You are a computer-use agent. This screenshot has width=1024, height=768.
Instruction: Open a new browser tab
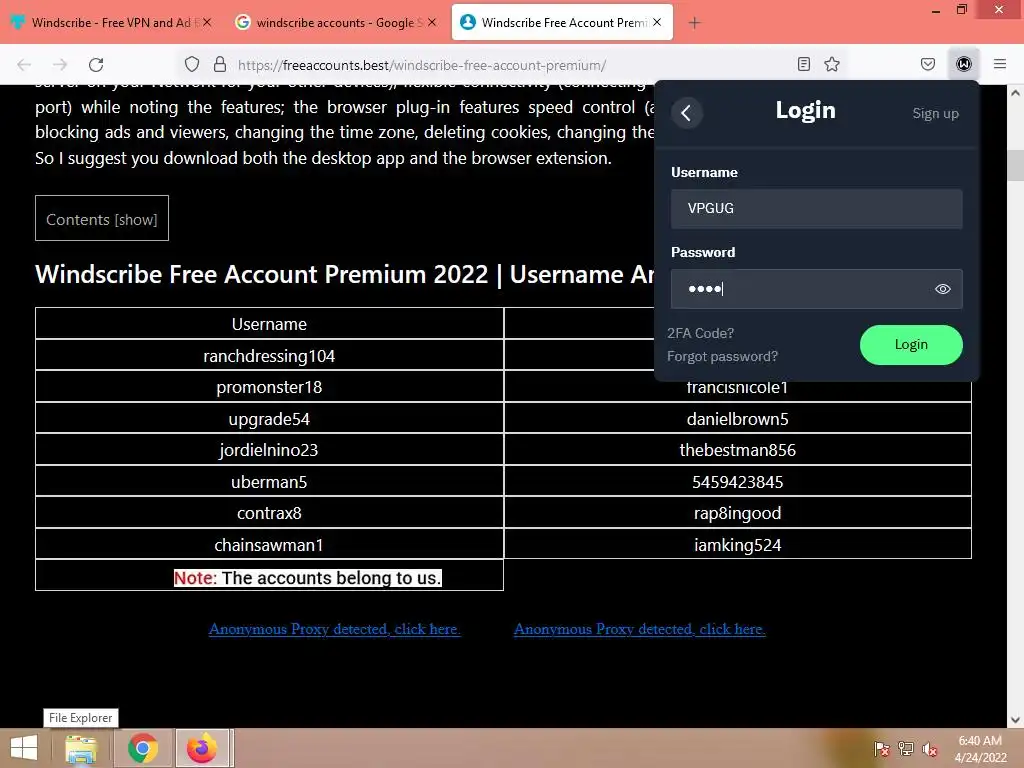coord(694,23)
